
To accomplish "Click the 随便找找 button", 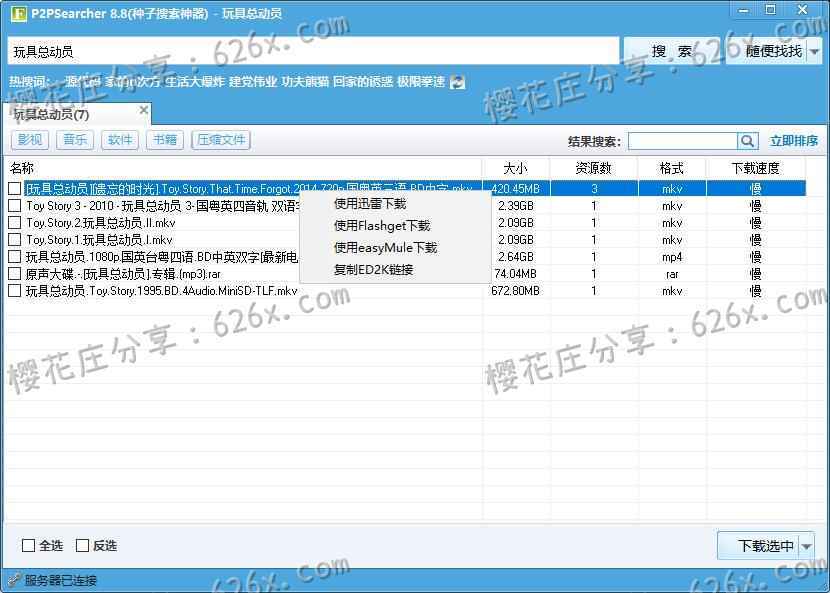I will pyautogui.click(x=767, y=51).
